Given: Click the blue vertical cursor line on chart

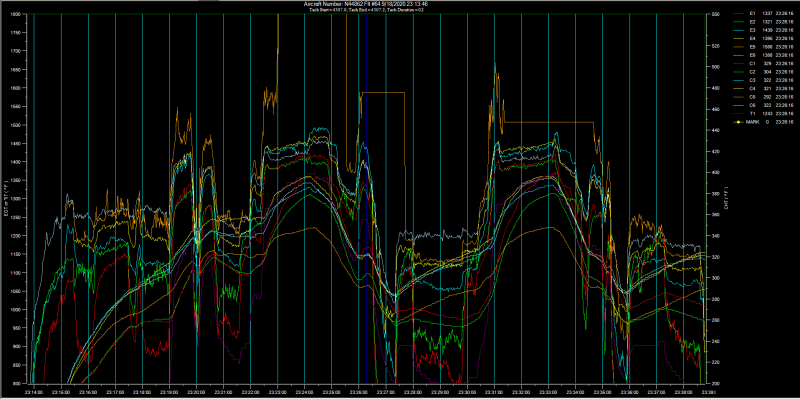Looking at the screenshot, I should (x=366, y=199).
